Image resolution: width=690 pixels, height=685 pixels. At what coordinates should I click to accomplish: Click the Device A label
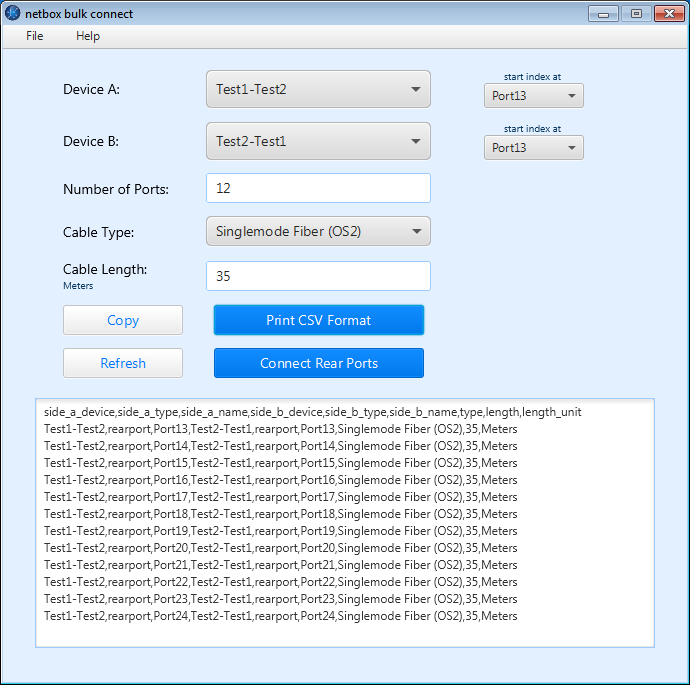tap(91, 89)
